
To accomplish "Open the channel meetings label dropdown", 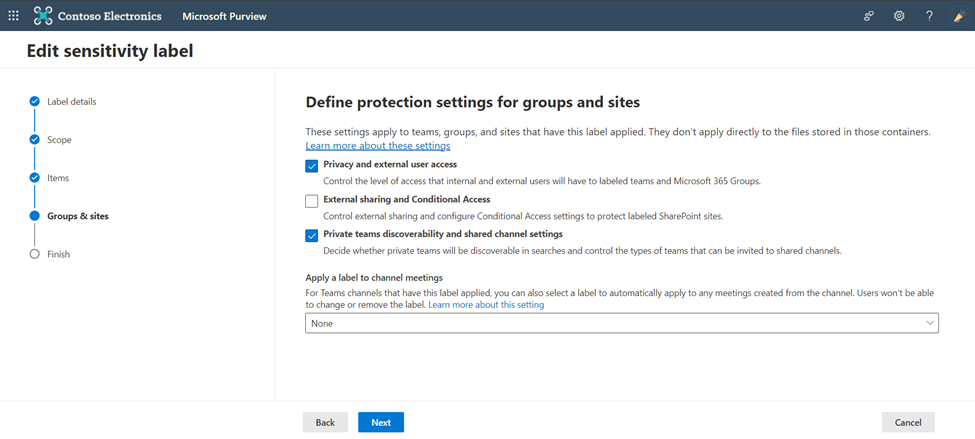I will tap(622, 323).
